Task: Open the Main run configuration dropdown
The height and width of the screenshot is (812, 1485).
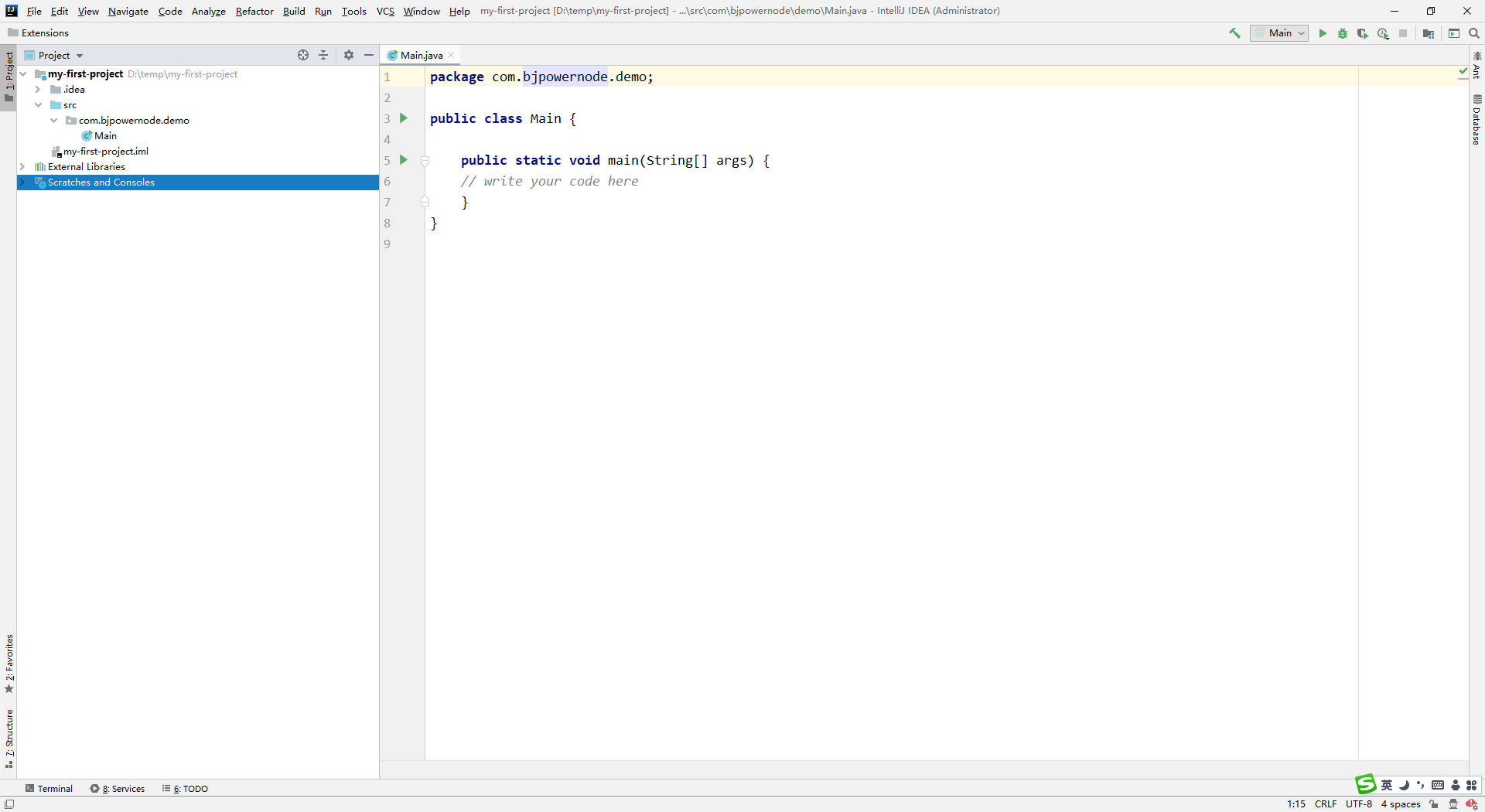Action: [x=1279, y=33]
